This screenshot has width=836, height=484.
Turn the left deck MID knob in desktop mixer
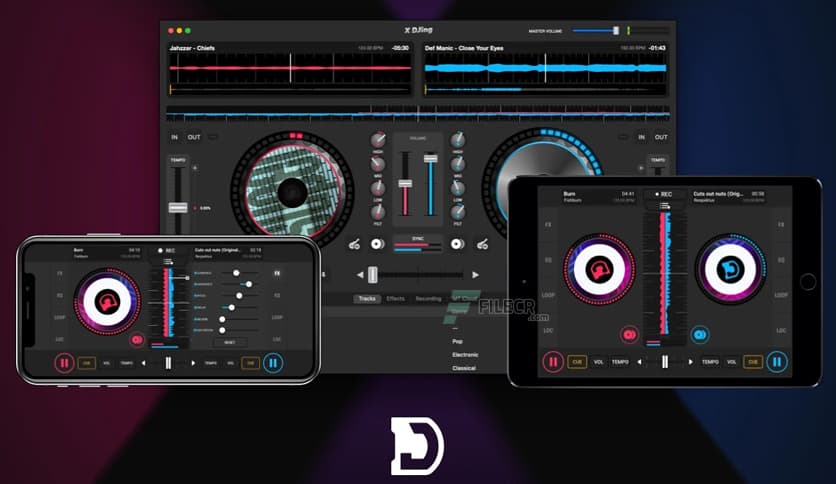[x=378, y=164]
